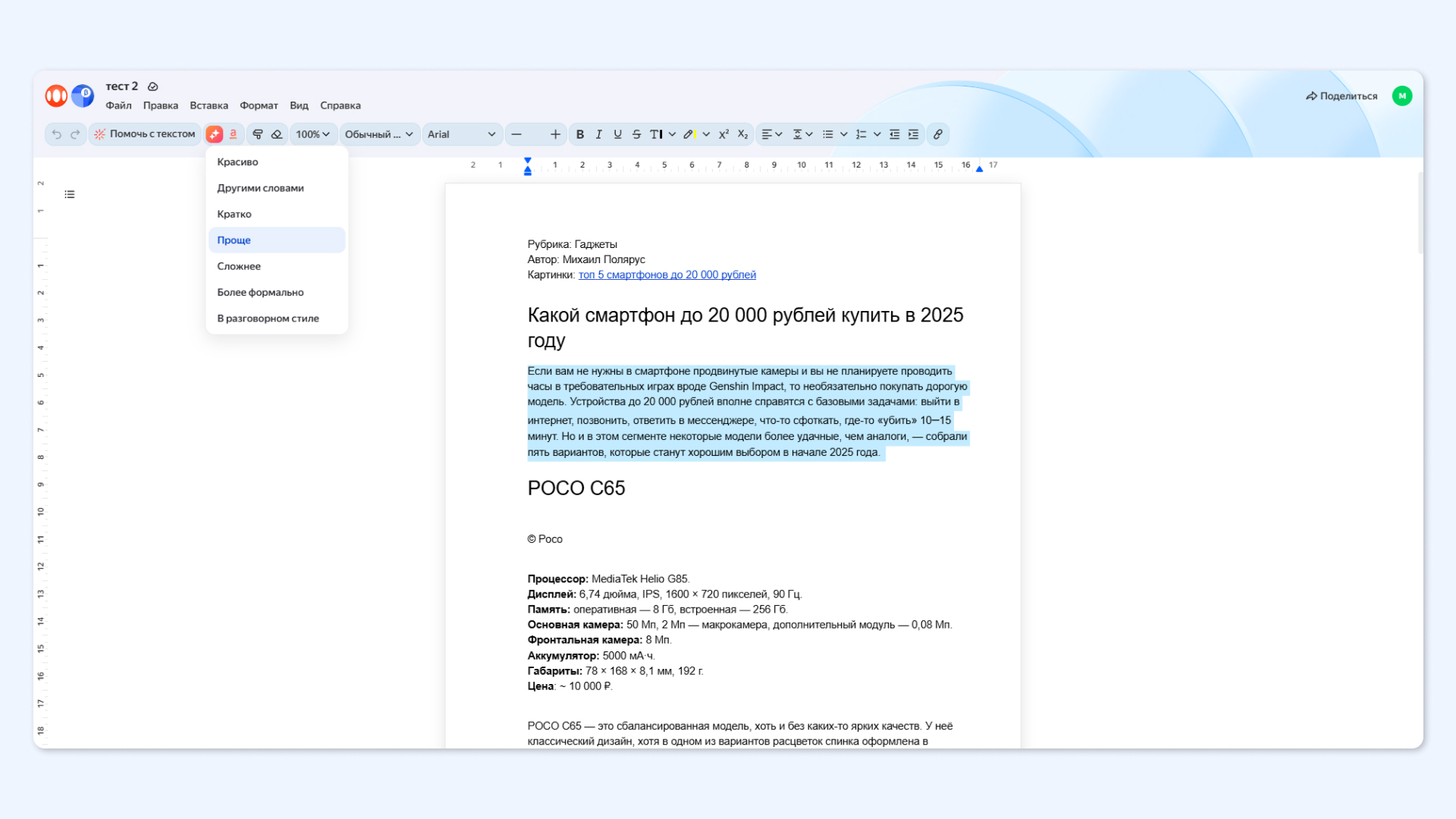Open the 'Обычный' paragraph style dropdown
1456x819 pixels.
(379, 134)
